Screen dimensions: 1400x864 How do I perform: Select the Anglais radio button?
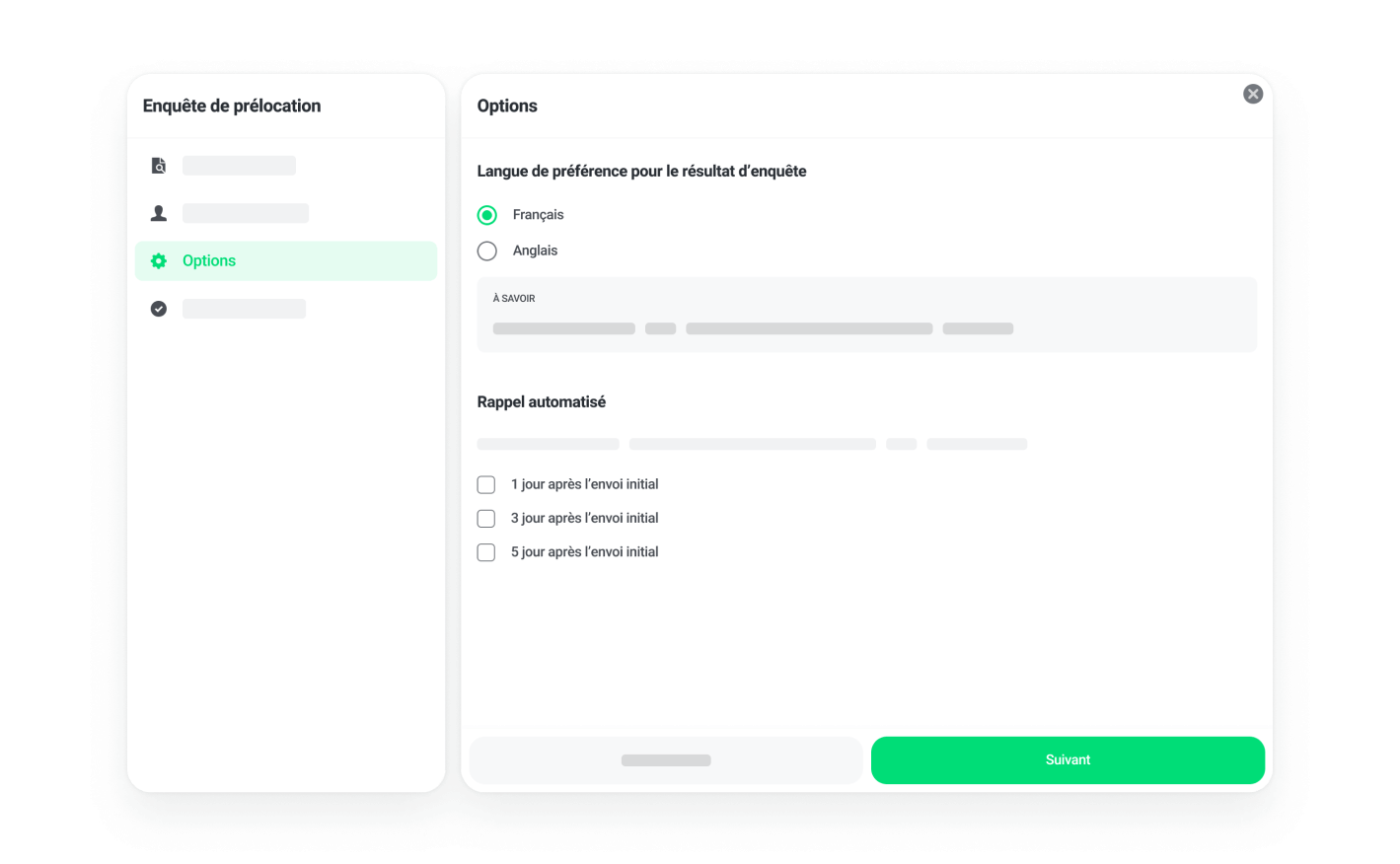pos(487,252)
